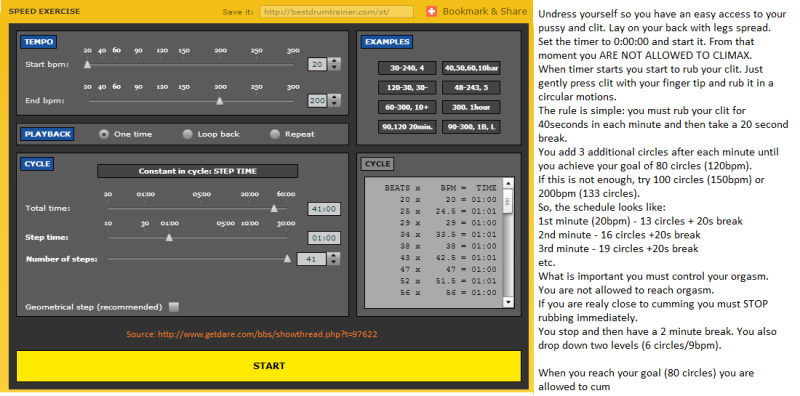Choose the 90-300, 1B, L example
This screenshot has height=396, width=800.
click(471, 127)
